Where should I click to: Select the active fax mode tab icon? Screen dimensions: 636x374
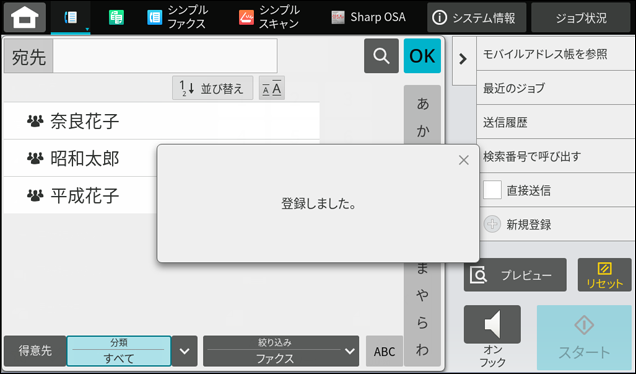point(71,17)
